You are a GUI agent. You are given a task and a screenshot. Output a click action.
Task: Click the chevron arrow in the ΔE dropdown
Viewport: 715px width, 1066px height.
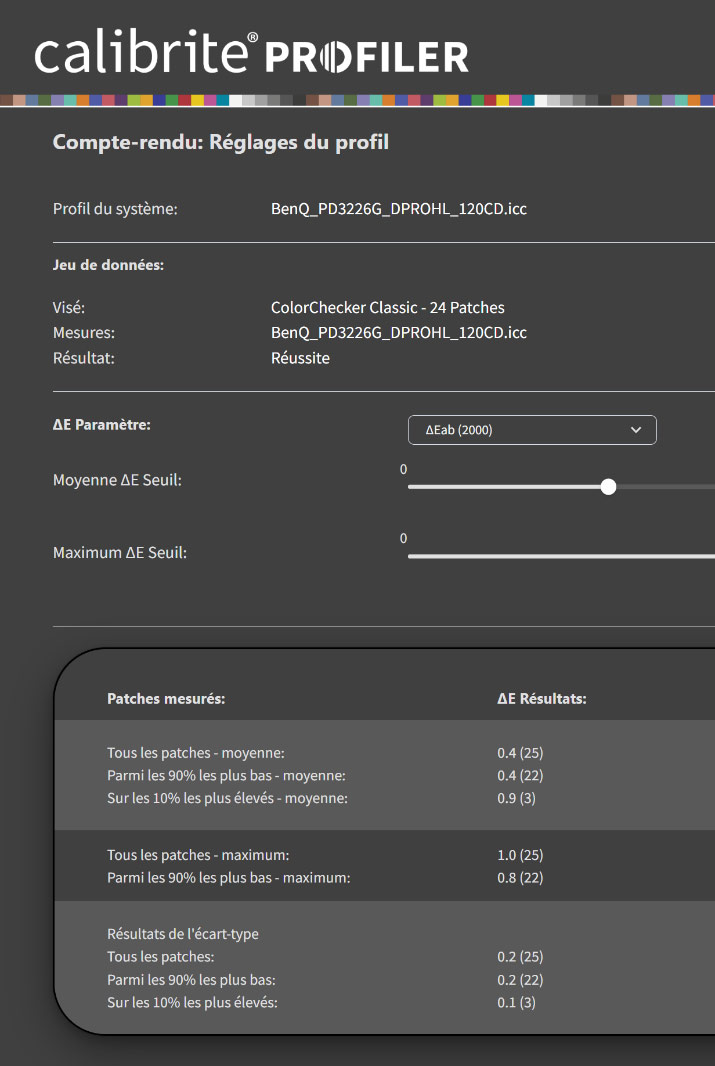coord(636,430)
